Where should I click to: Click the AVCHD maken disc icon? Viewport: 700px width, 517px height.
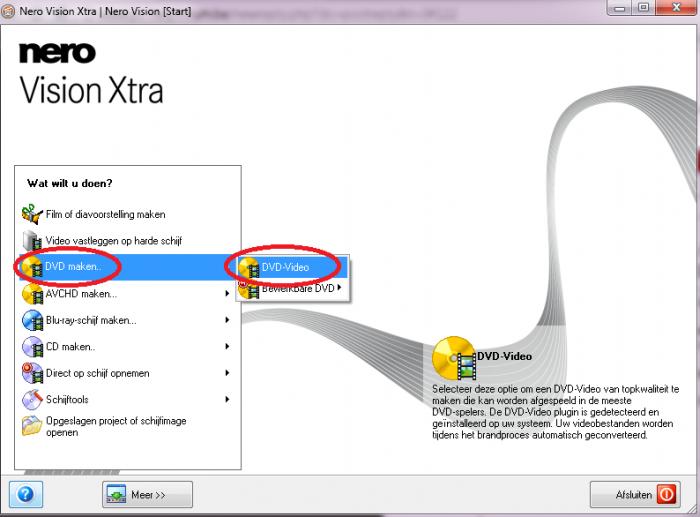click(32, 294)
